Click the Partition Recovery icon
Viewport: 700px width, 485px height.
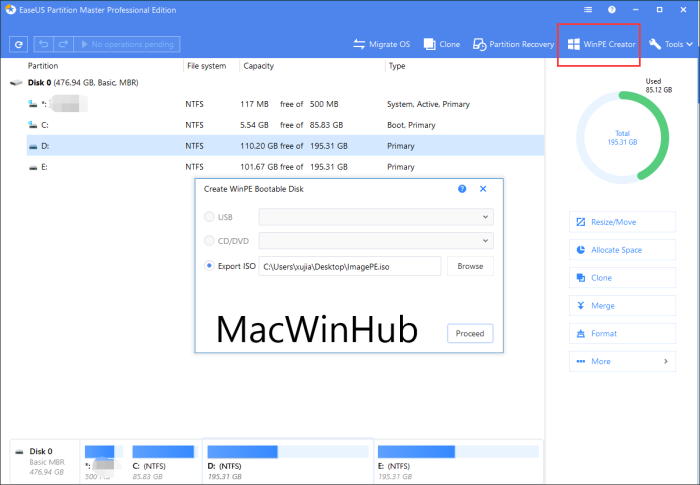click(479, 44)
